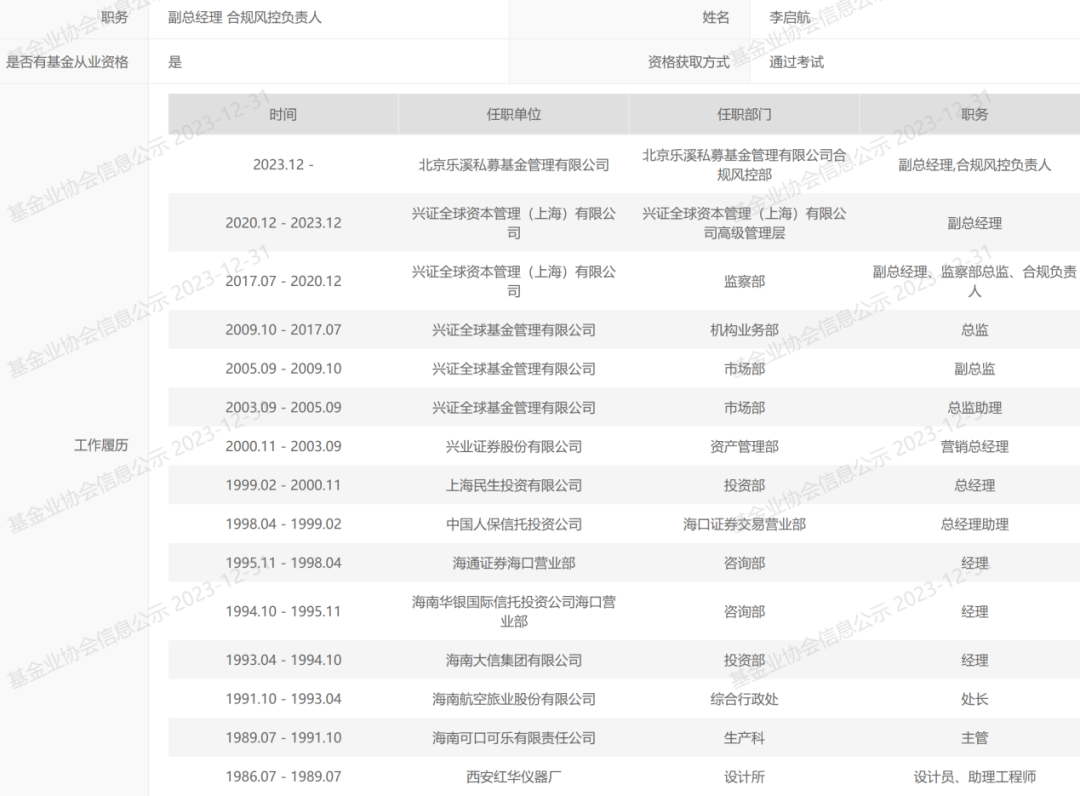
Task: Select the 2017.07 - 2020.12 time cell
Action: pos(283,281)
